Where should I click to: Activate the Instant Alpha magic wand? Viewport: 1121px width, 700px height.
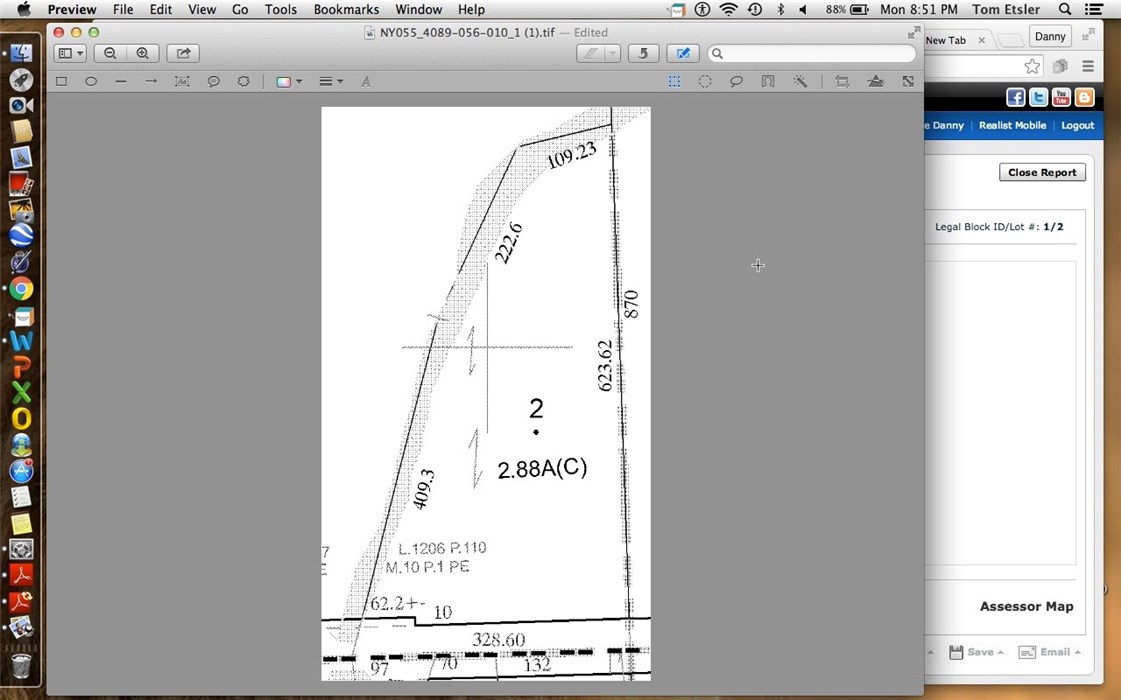tap(800, 81)
